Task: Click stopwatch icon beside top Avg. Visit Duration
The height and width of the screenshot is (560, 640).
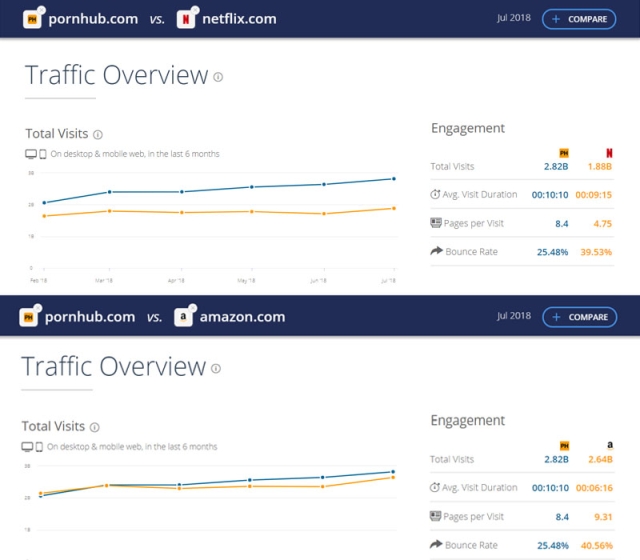Action: pos(435,194)
